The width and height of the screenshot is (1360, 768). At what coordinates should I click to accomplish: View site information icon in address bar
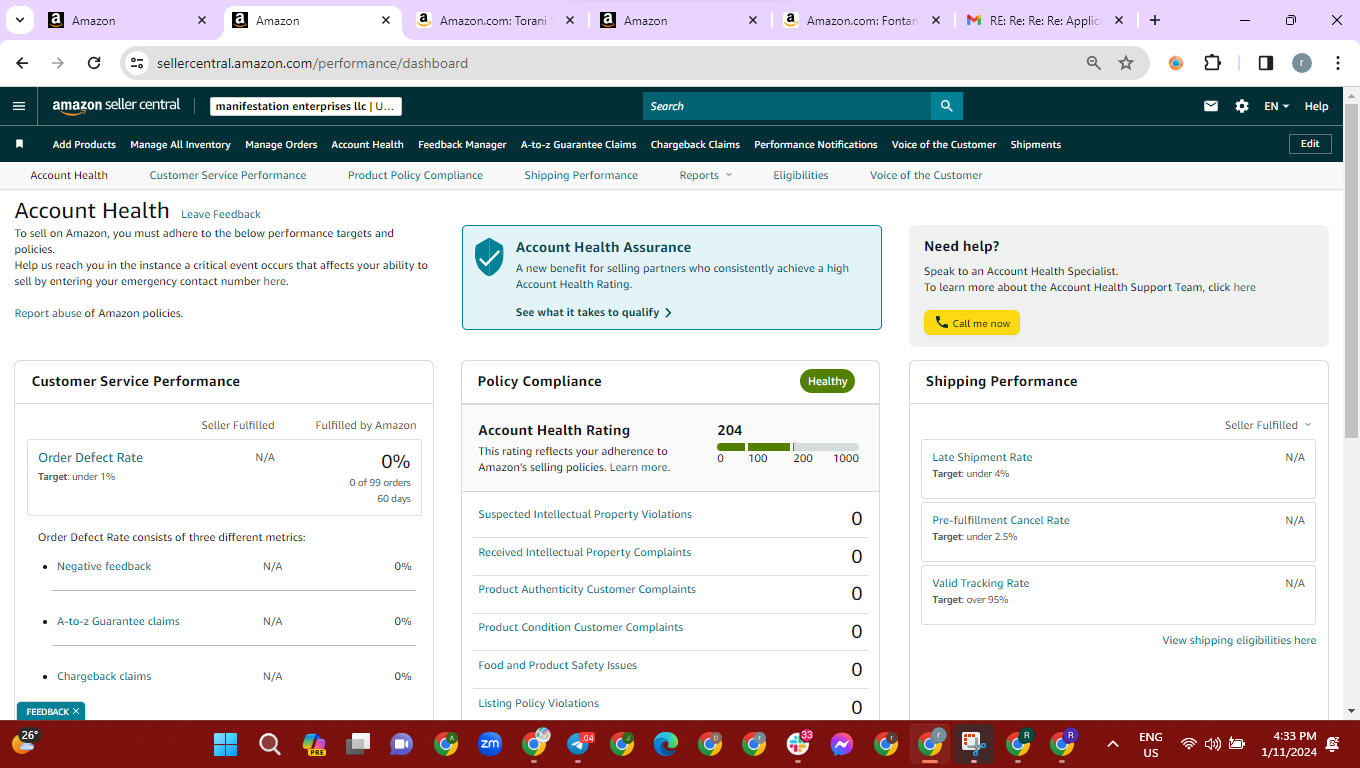pos(138,63)
